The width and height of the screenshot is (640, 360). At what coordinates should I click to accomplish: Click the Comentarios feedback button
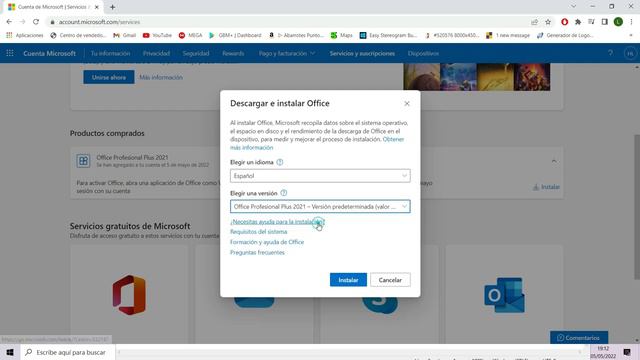pyautogui.click(x=579, y=338)
